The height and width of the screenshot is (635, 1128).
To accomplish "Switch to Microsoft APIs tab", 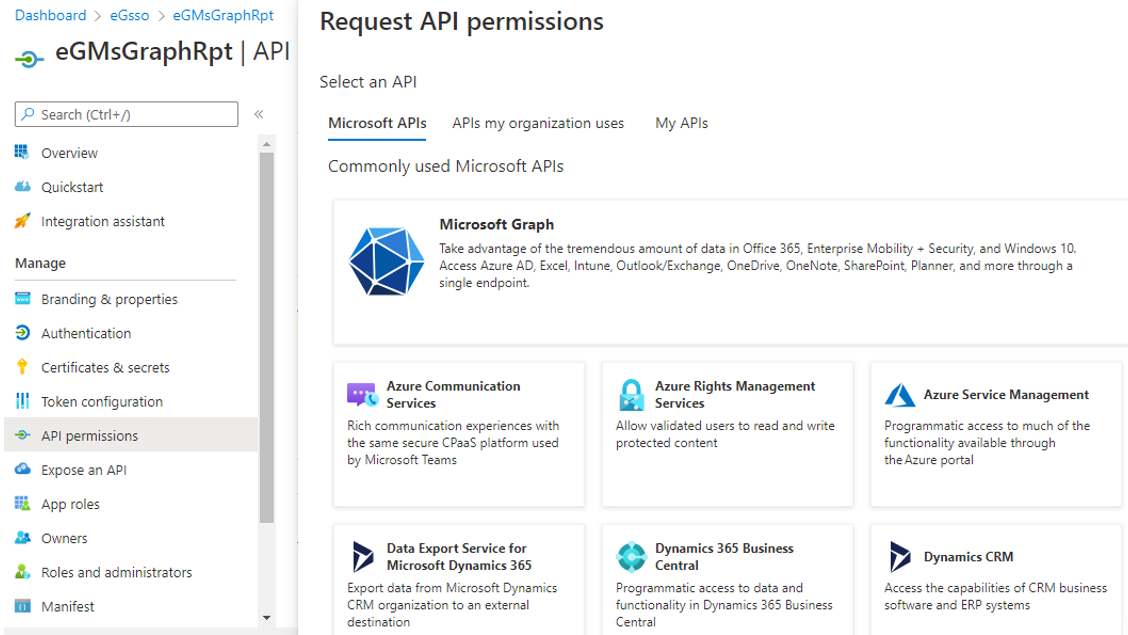I will [x=377, y=123].
